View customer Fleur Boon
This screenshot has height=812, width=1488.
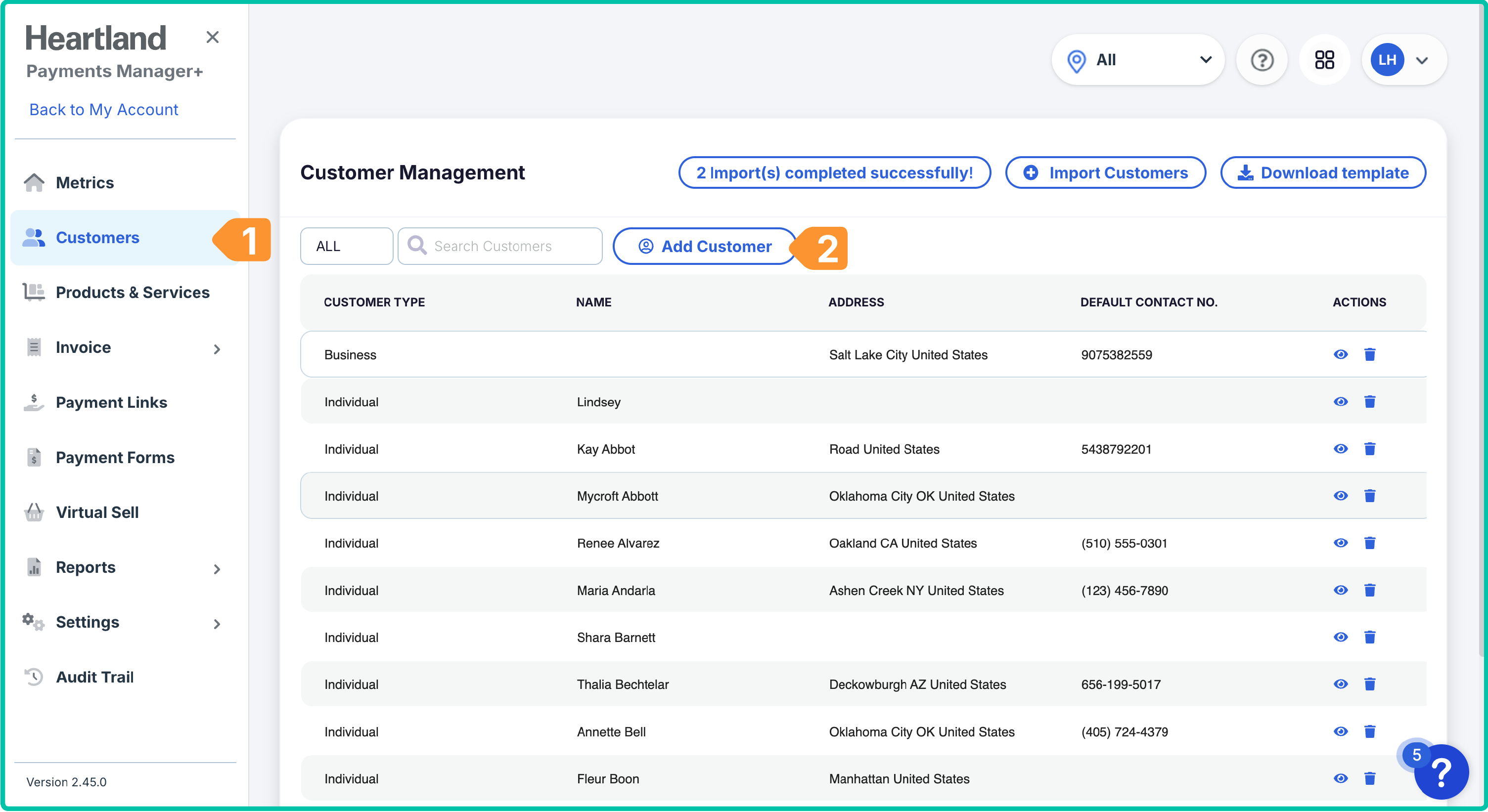1341,778
